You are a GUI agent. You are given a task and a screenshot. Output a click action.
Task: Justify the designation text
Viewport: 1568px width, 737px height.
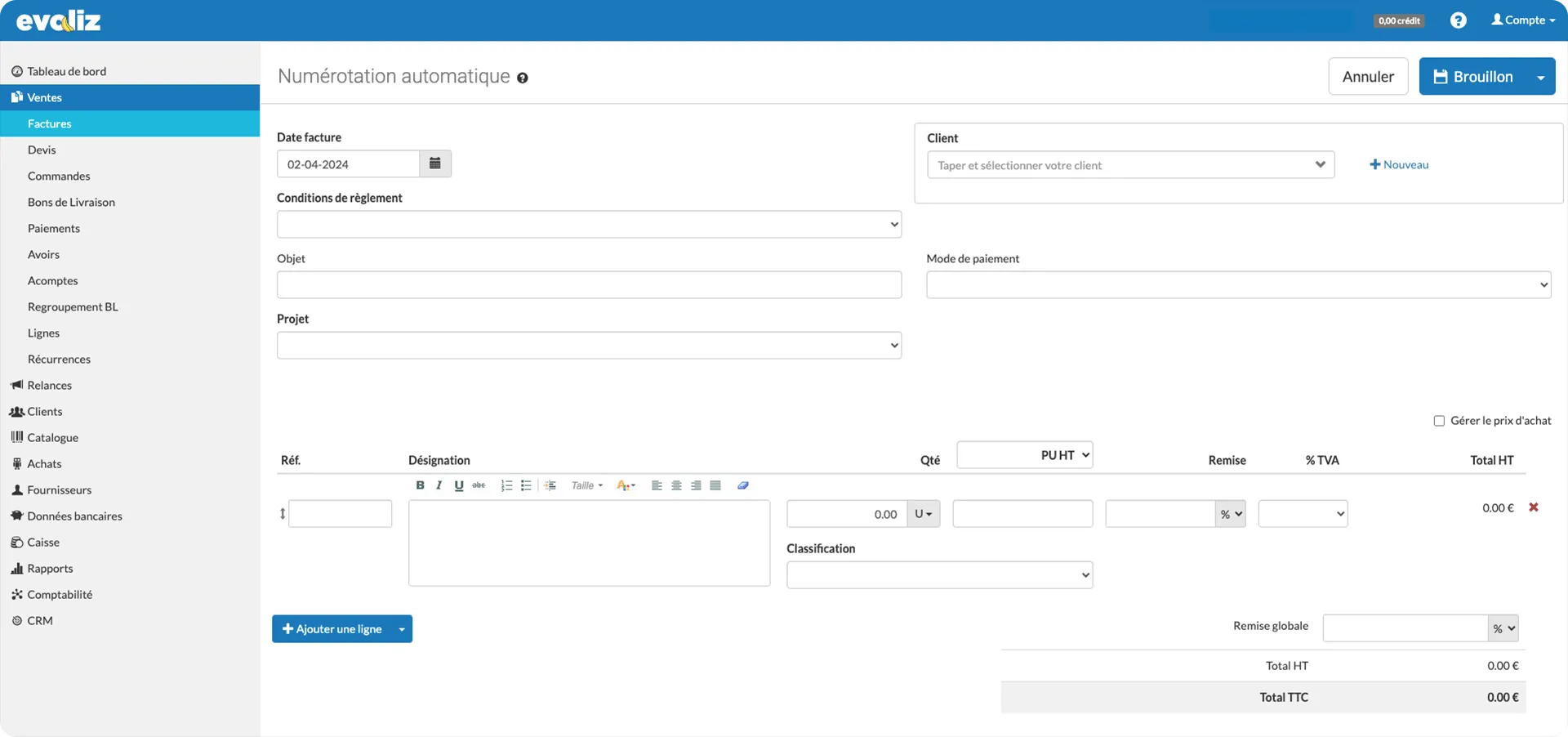(x=715, y=485)
